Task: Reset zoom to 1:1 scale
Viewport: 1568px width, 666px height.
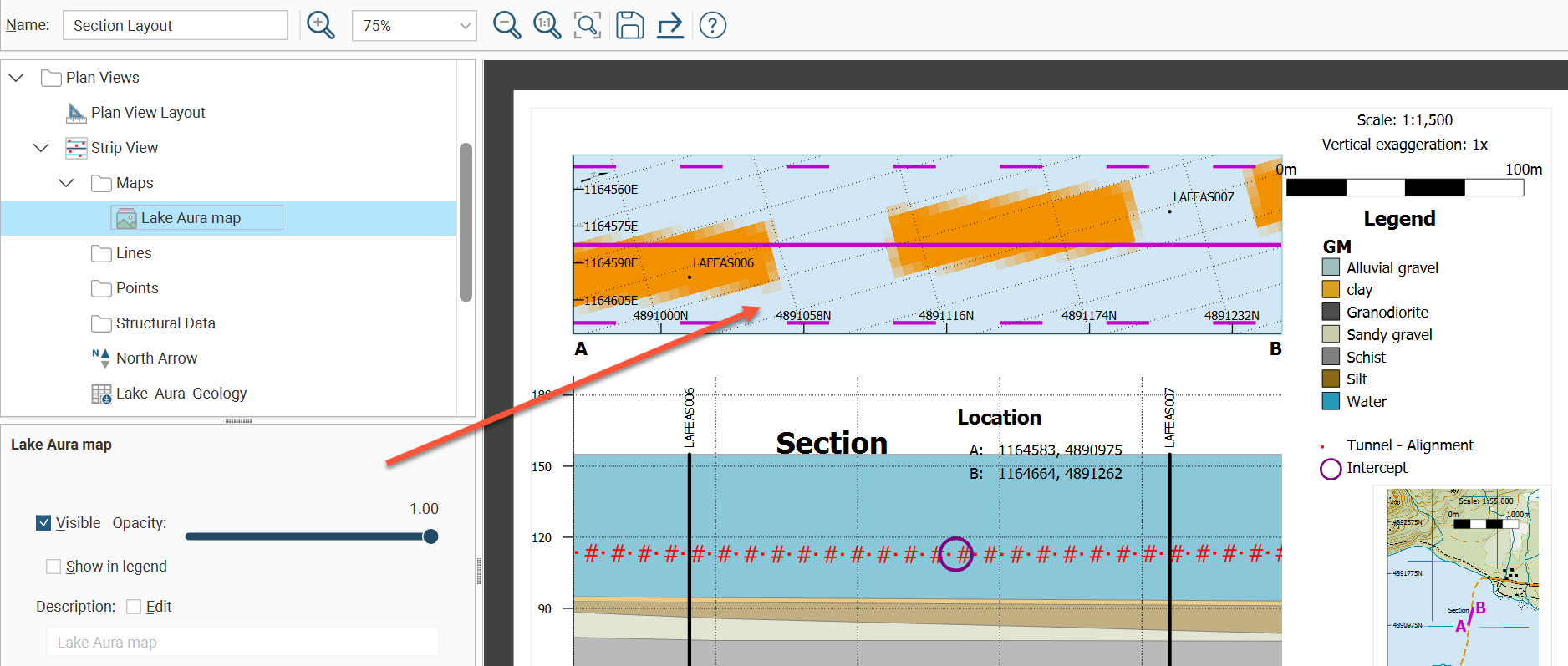Action: pos(547,25)
